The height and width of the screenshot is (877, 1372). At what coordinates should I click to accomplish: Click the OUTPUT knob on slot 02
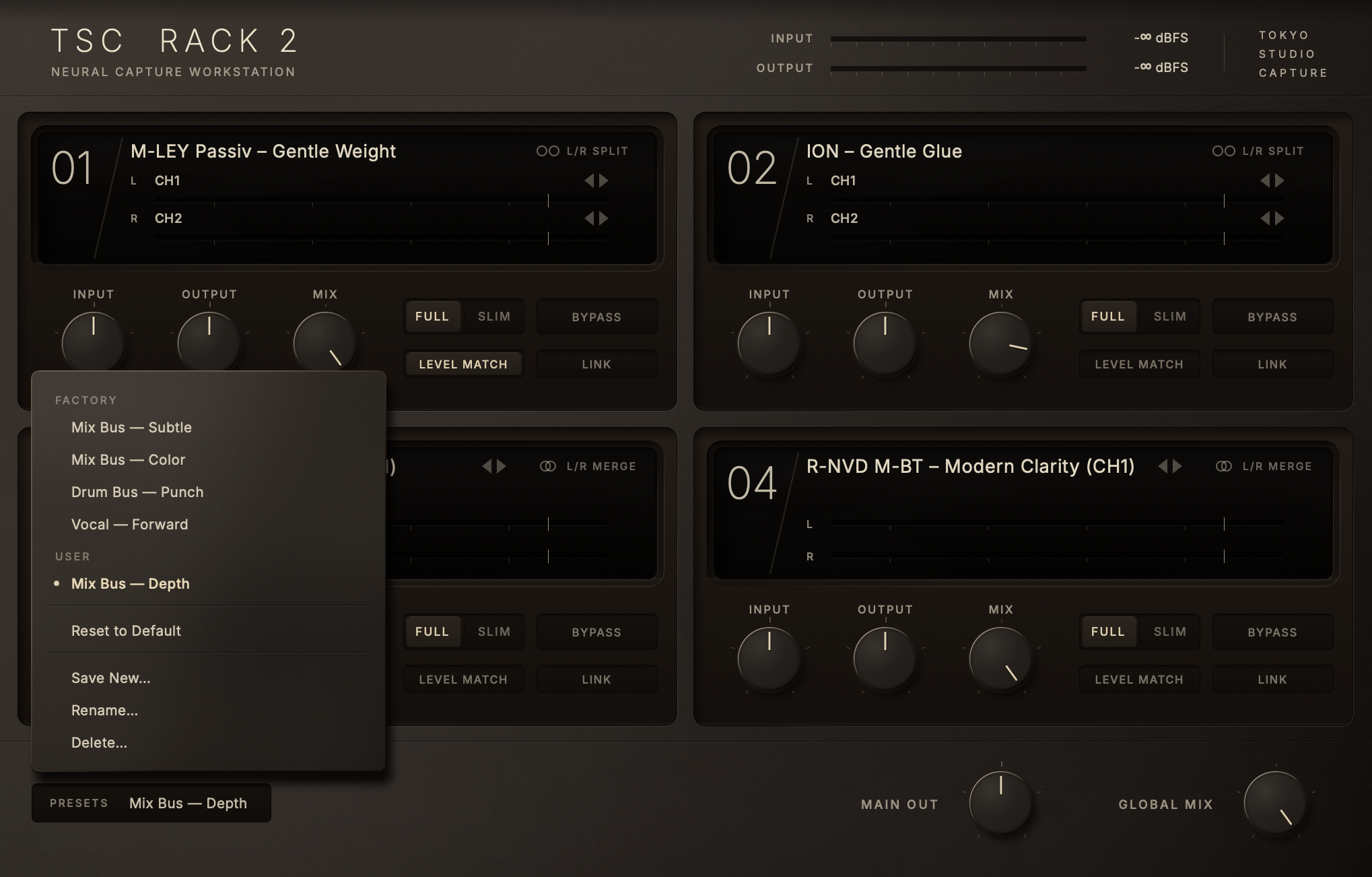point(885,343)
